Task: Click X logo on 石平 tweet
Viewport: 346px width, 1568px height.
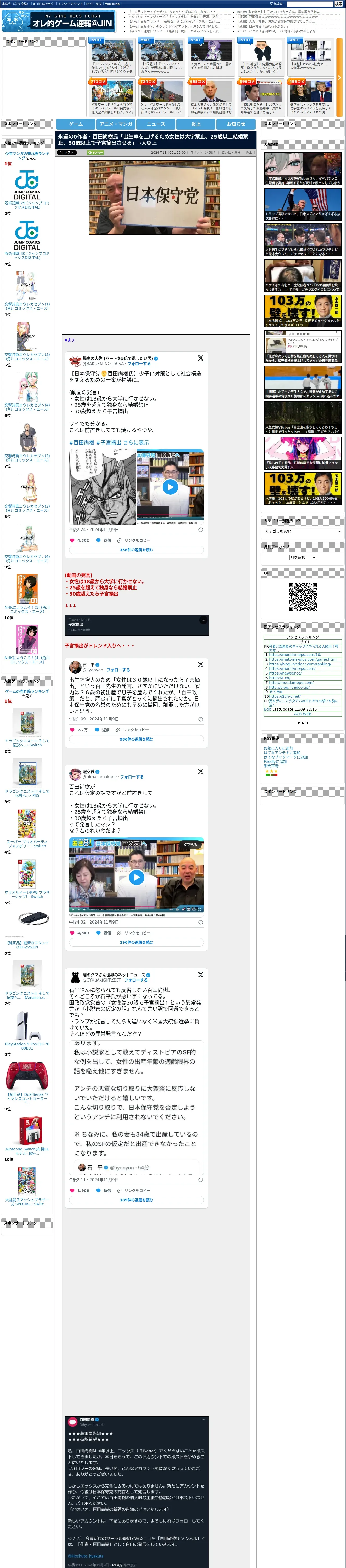Action: point(200,664)
